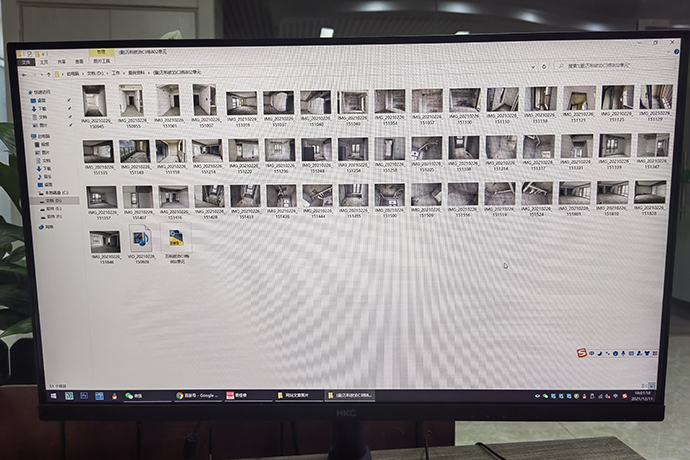Viewport: 690px width, 460px height.
Task: Click the 管理 contextual tab header
Action: pos(101,52)
